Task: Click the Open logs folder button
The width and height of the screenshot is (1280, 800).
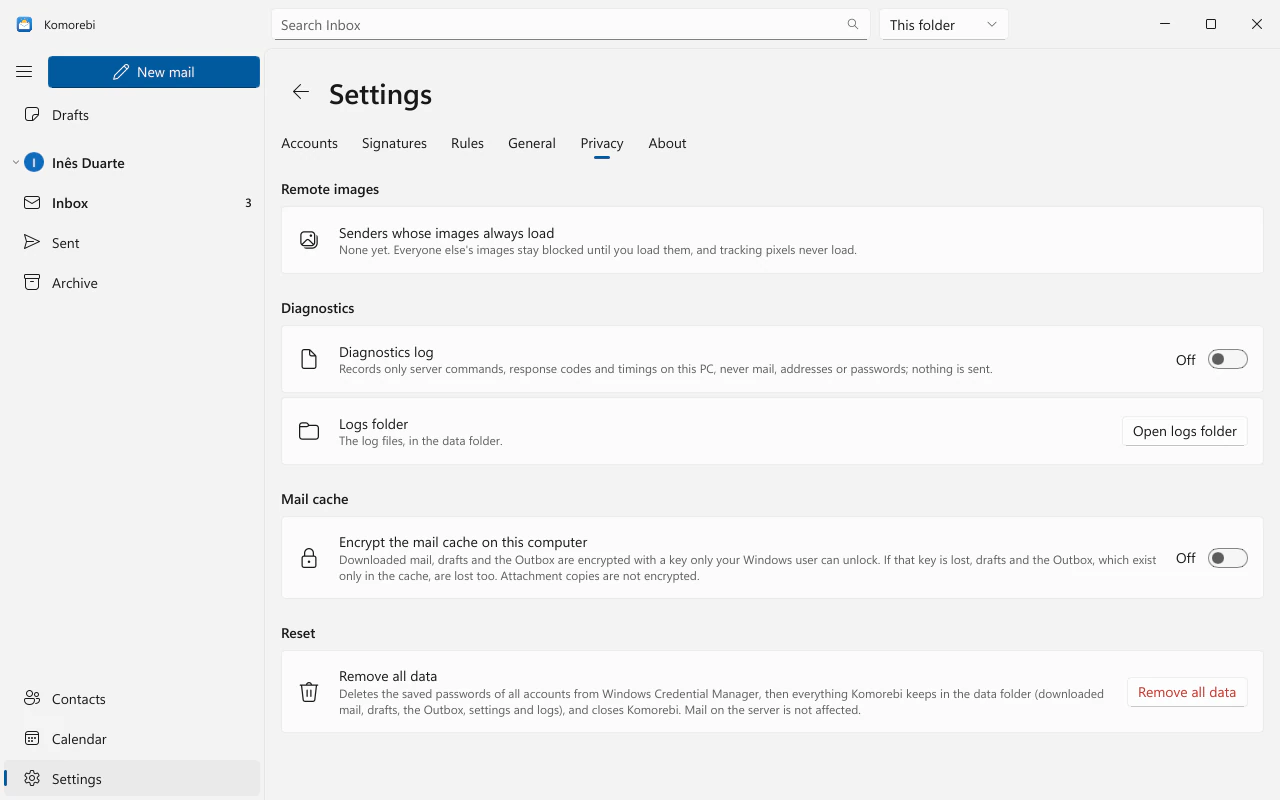Action: coord(1184,431)
